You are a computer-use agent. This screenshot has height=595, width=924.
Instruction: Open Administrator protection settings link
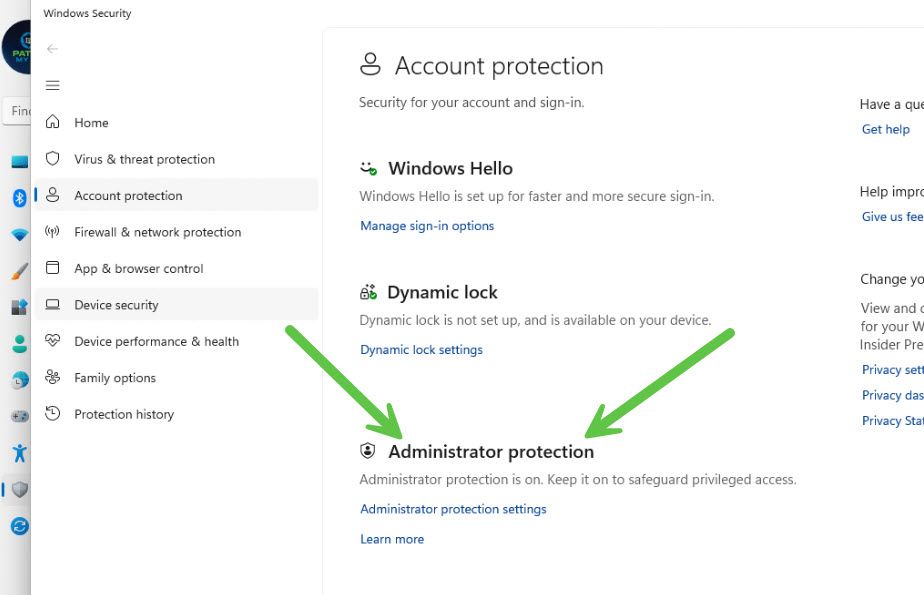click(453, 509)
